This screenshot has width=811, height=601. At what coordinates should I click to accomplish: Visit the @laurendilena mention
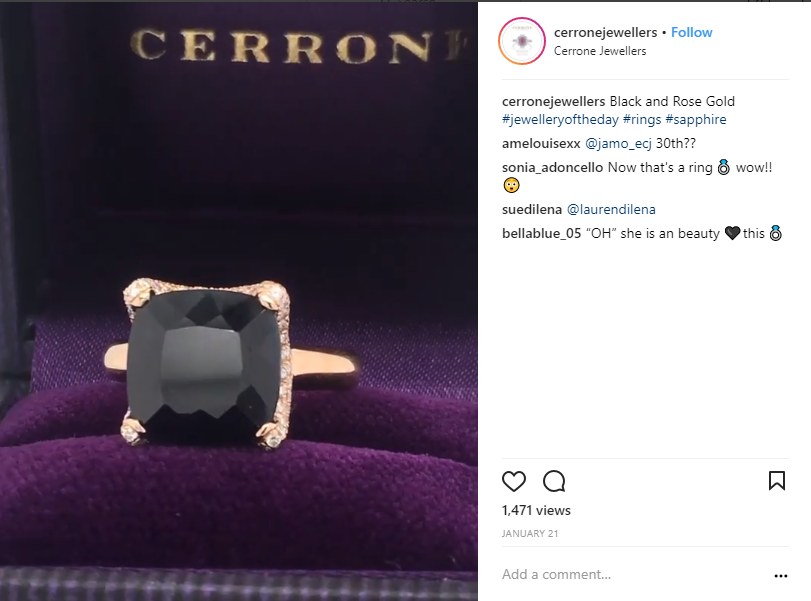click(x=611, y=209)
